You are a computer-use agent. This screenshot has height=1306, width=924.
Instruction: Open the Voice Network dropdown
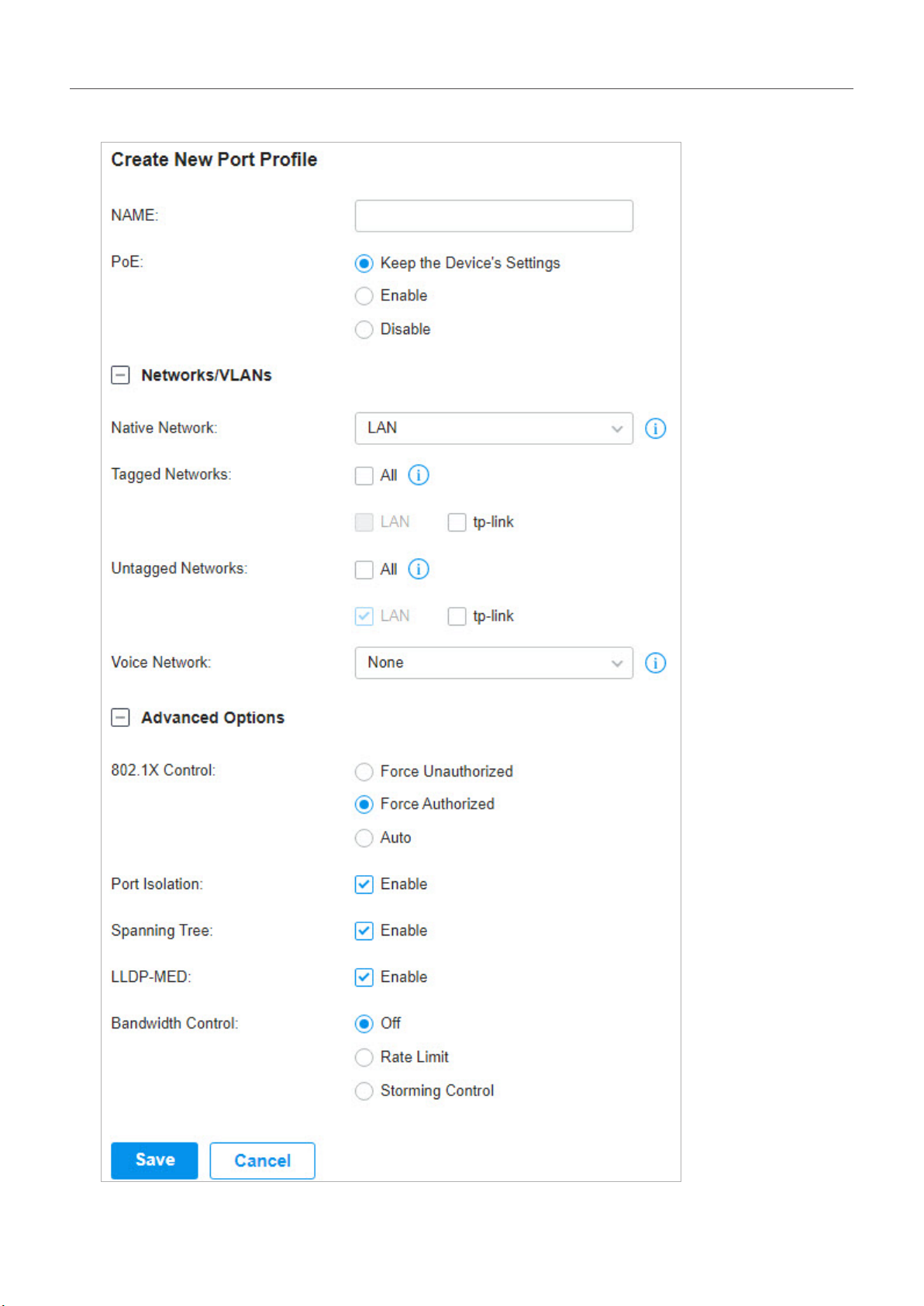pos(494,663)
